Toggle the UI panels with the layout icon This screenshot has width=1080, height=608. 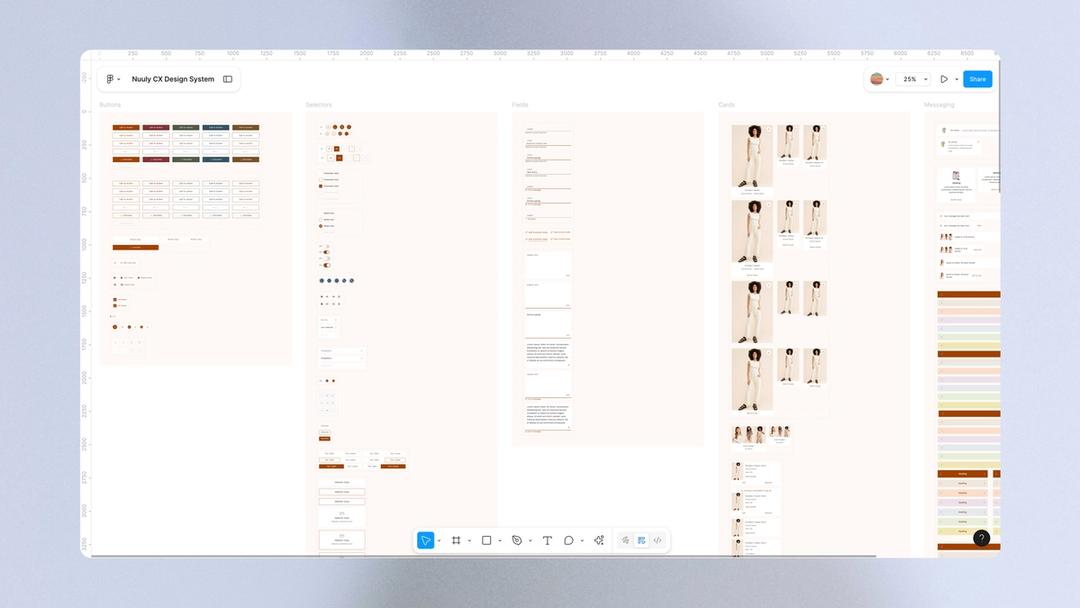coord(227,78)
